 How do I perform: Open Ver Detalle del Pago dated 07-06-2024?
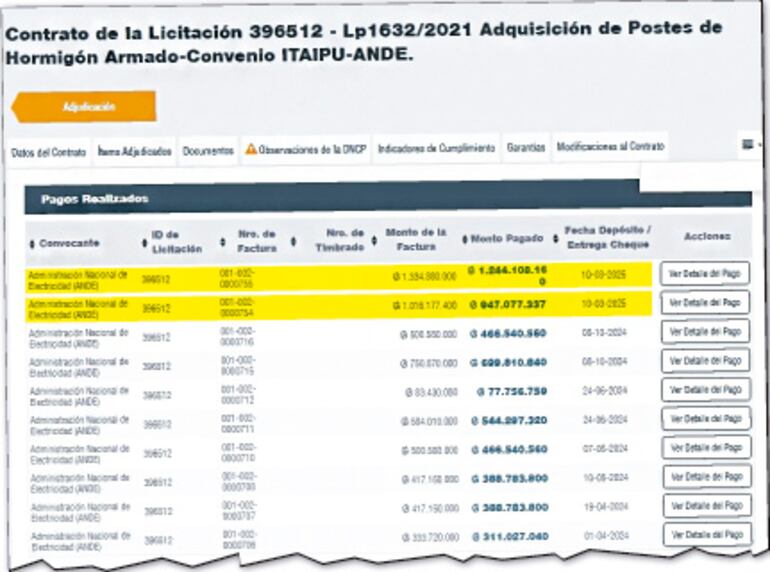706,447
